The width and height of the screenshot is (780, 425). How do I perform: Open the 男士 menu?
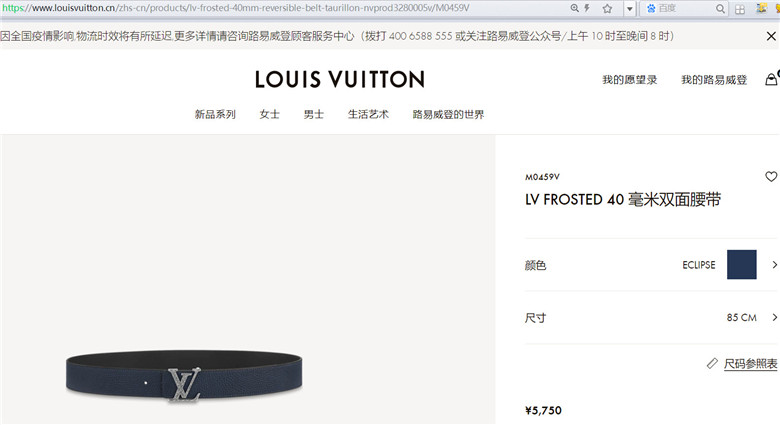[x=313, y=114]
